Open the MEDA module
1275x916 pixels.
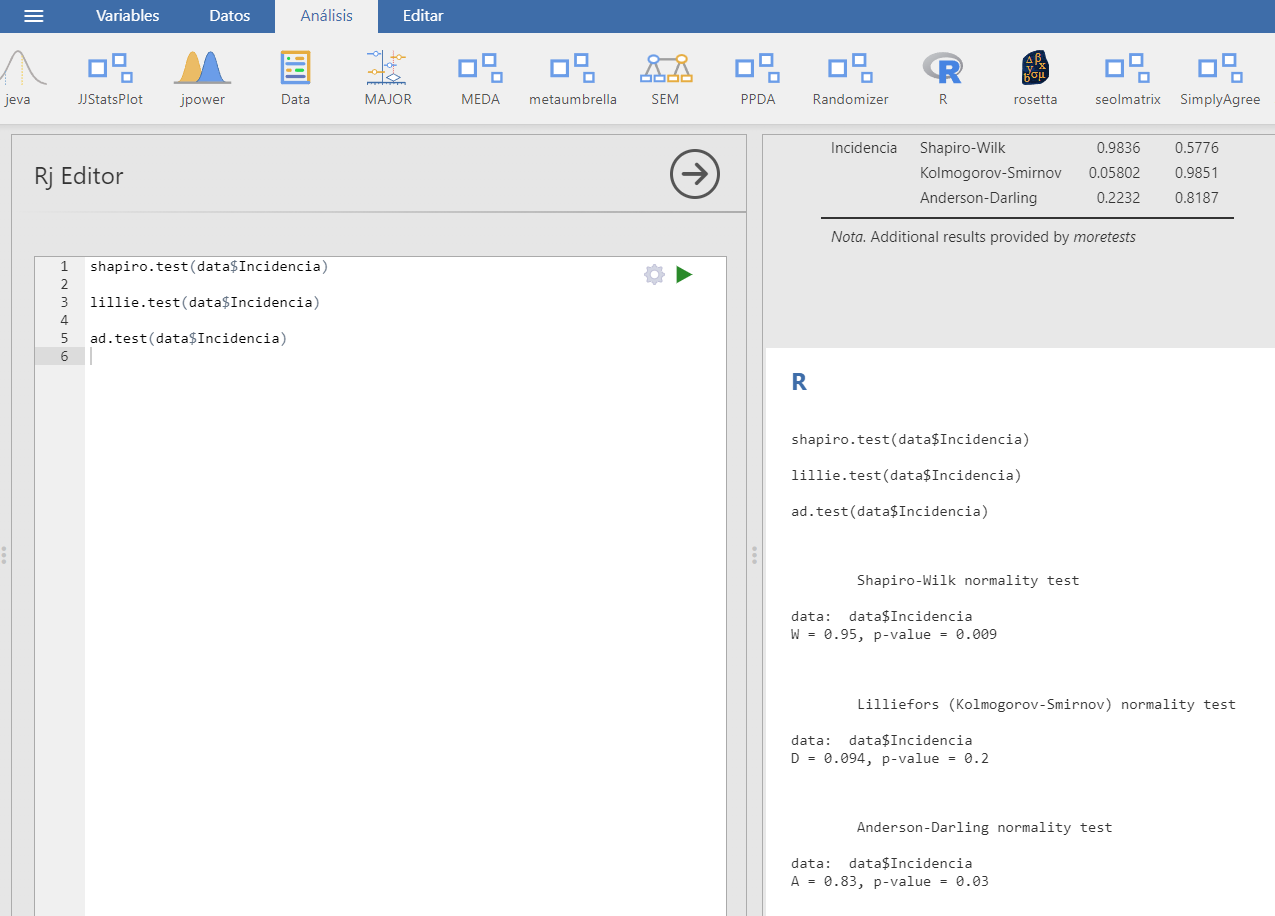480,78
